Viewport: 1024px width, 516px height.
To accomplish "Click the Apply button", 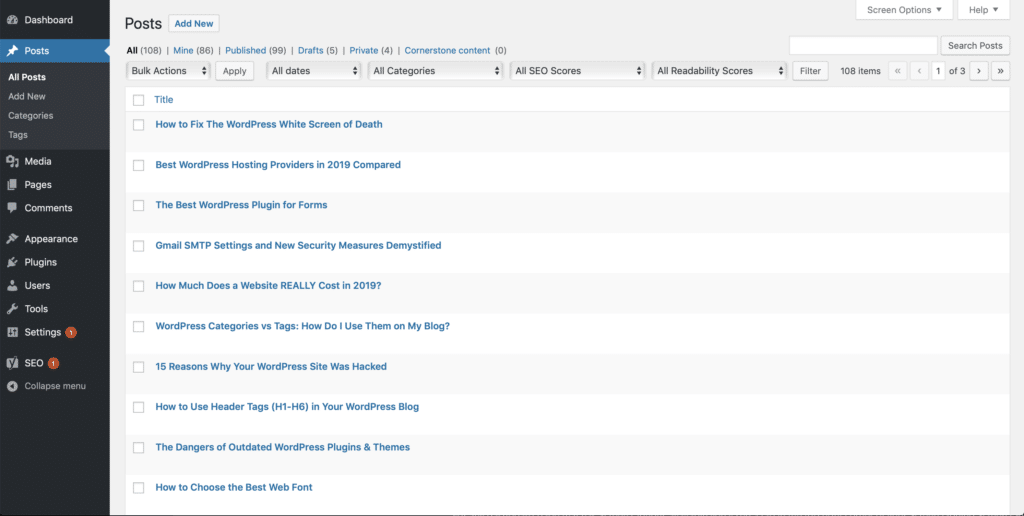I will coord(234,71).
